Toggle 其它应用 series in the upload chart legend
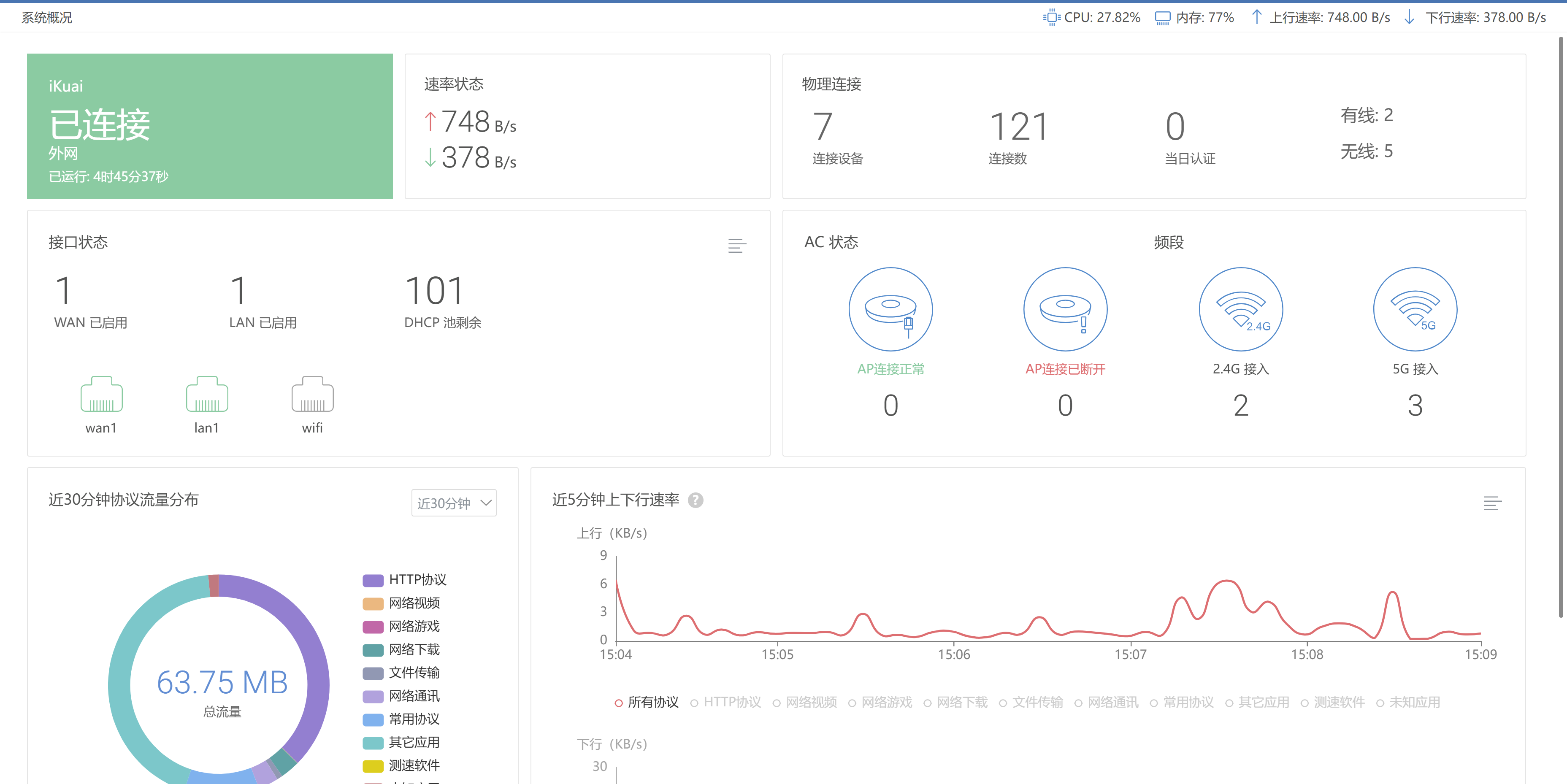The width and height of the screenshot is (1567, 784). [x=1257, y=703]
